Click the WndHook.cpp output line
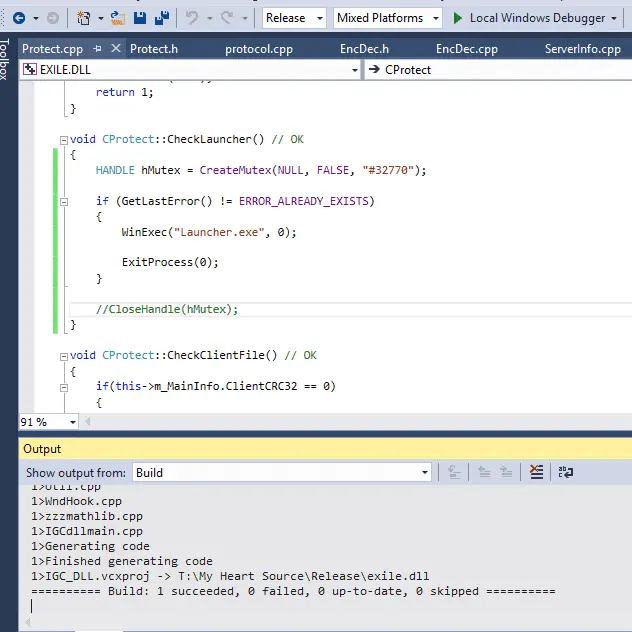The image size is (632, 632). click(x=77, y=501)
